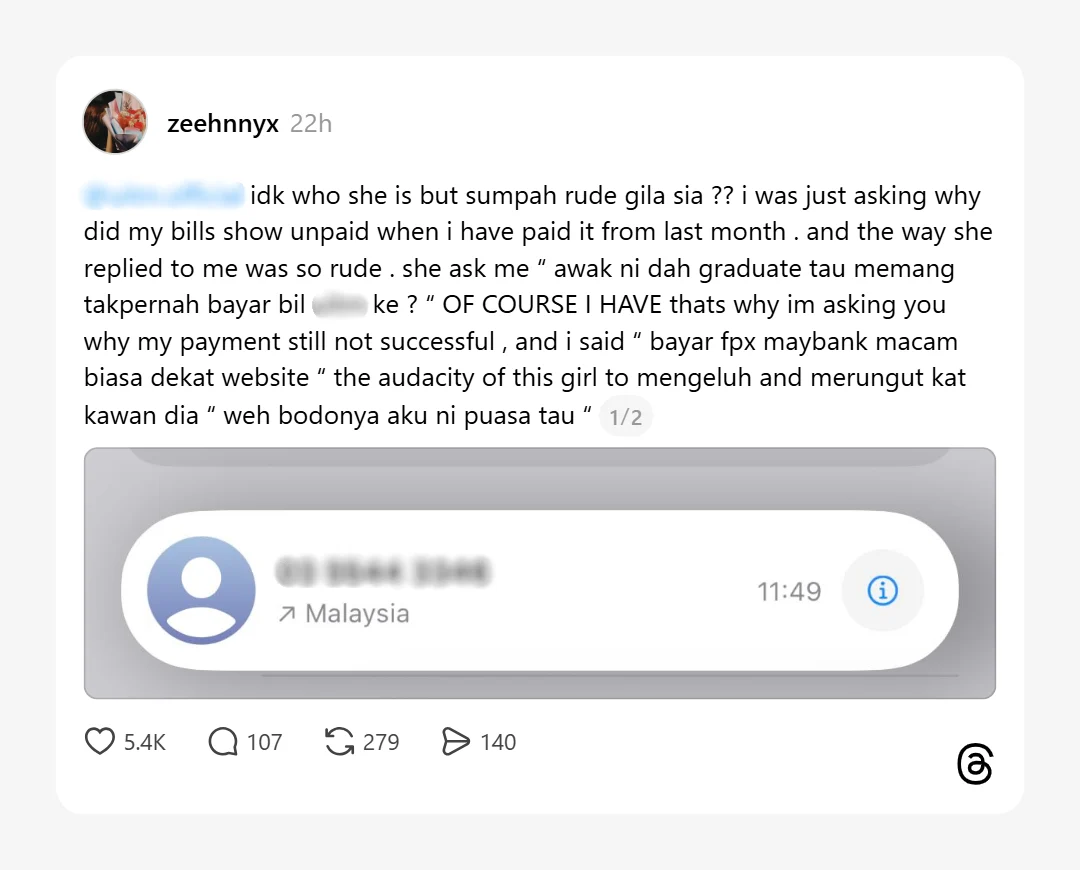
Task: Click the 22h timestamp
Action: (311, 124)
